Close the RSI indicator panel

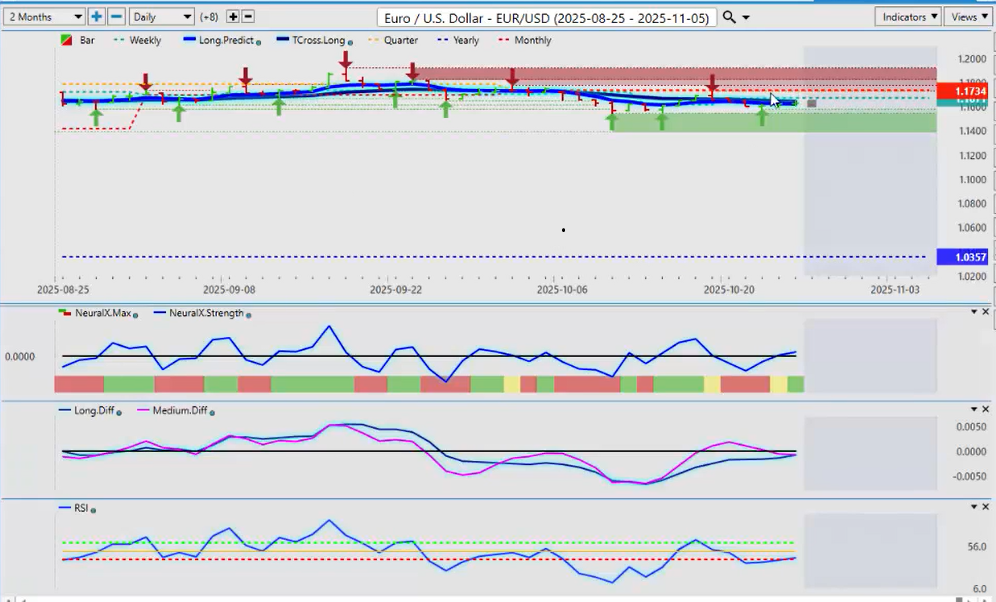[x=985, y=507]
